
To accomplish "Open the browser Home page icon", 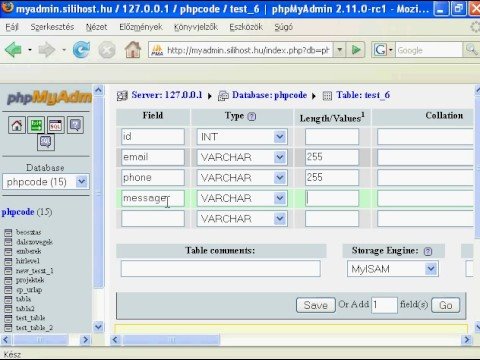I will 133,50.
